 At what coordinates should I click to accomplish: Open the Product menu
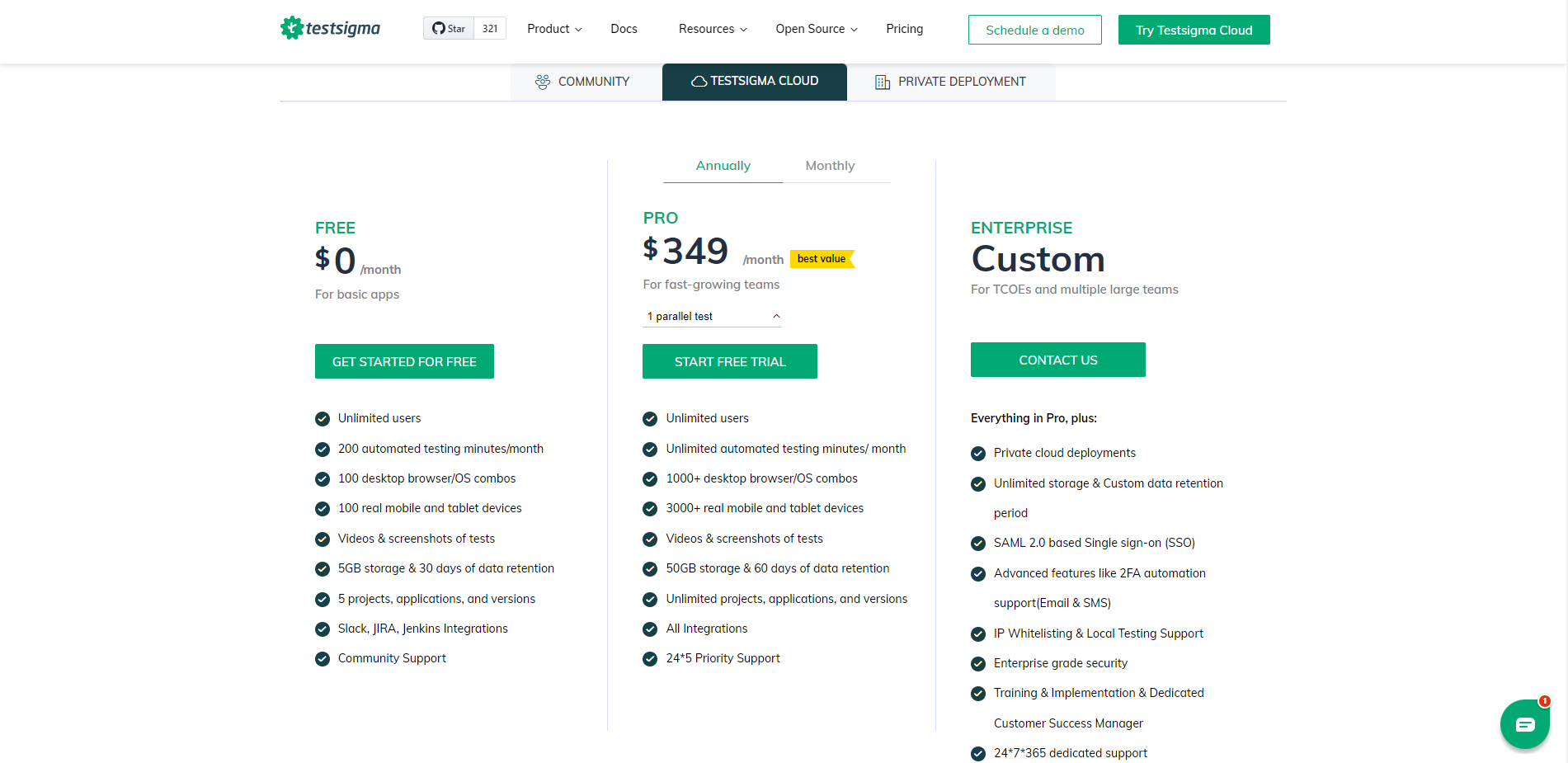pos(554,29)
